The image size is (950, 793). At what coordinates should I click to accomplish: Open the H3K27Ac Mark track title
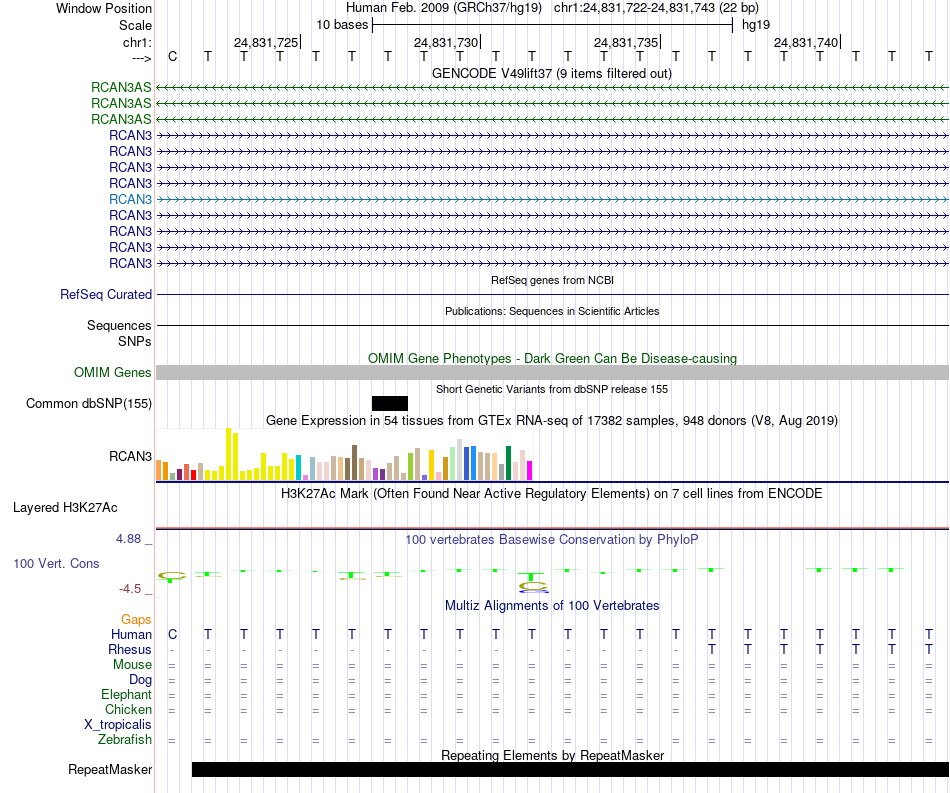(x=552, y=494)
